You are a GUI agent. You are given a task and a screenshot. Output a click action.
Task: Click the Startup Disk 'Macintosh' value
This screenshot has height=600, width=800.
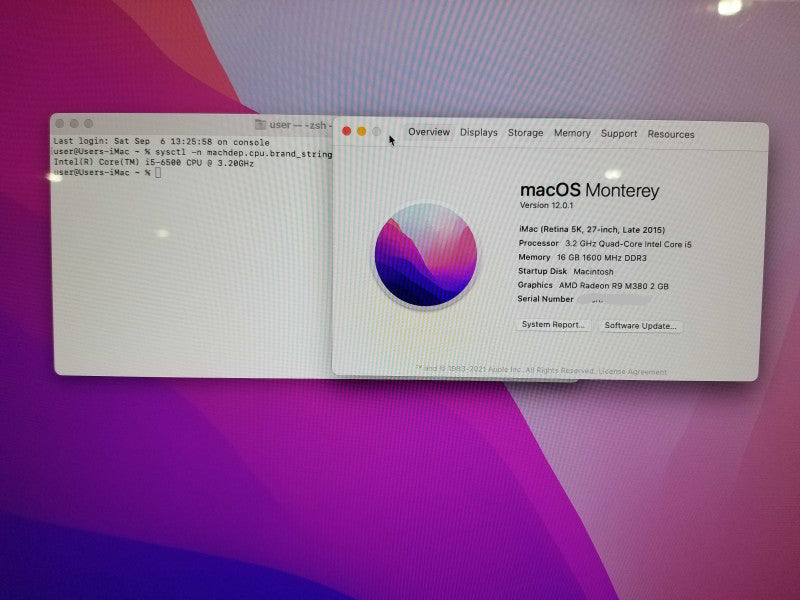coord(593,271)
